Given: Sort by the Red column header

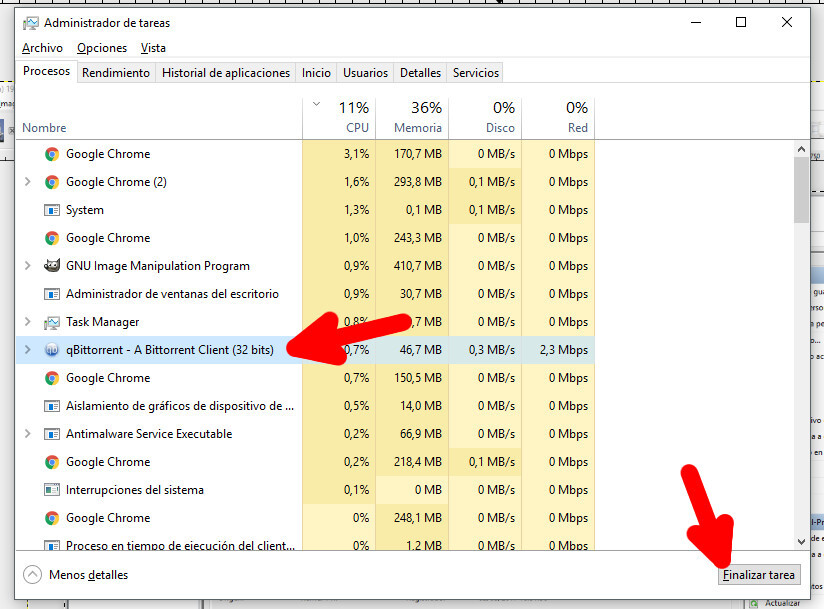Looking at the screenshot, I should pyautogui.click(x=558, y=118).
